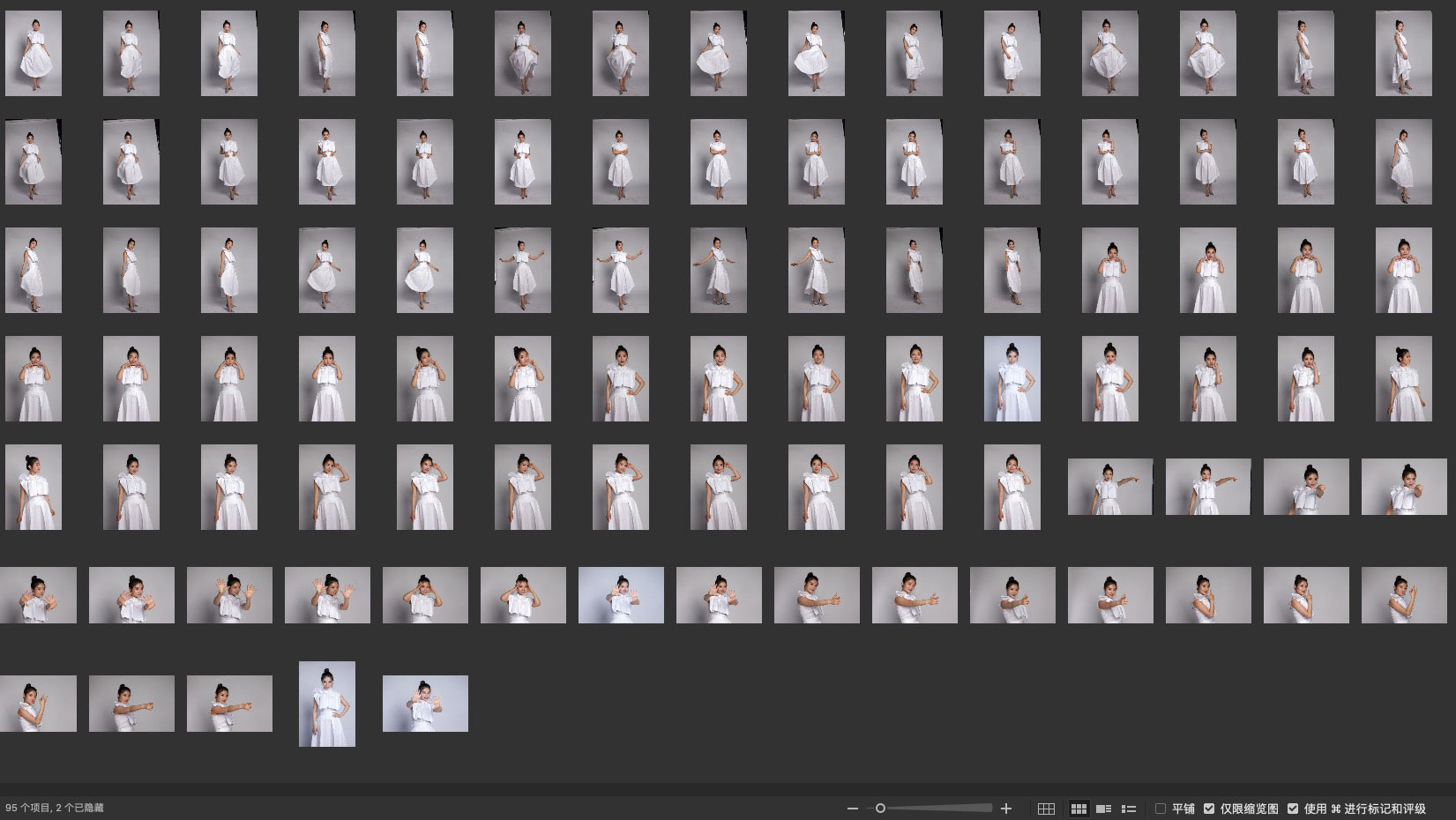Switch to list view icon
The width and height of the screenshot is (1456, 820).
(x=1128, y=809)
